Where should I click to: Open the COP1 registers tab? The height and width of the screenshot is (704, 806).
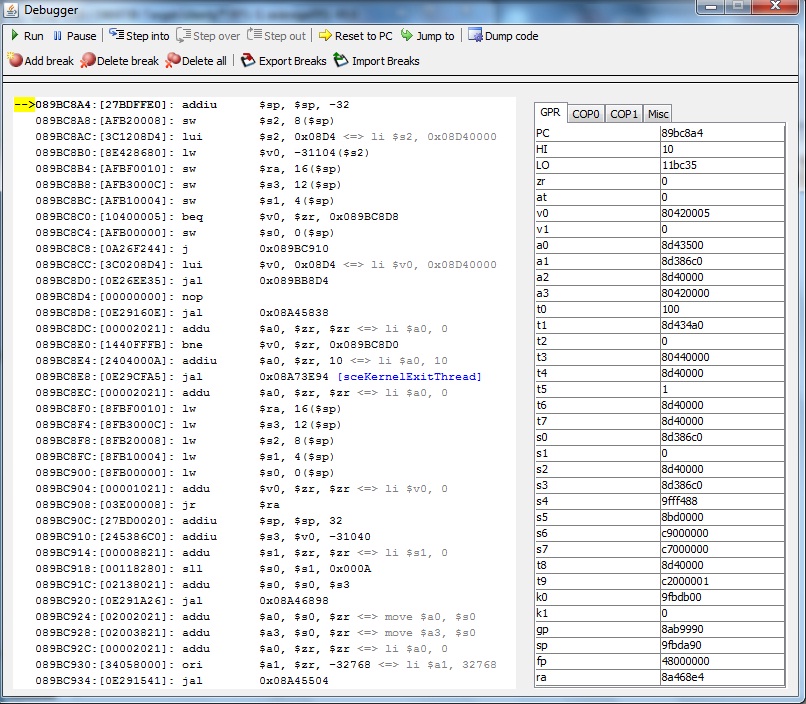tap(624, 114)
